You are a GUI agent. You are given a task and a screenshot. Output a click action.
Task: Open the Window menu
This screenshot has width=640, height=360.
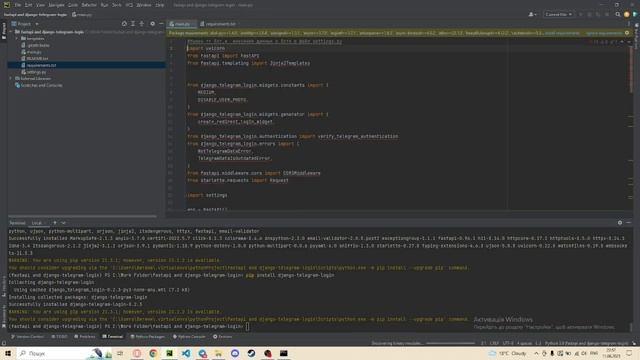(144, 5)
